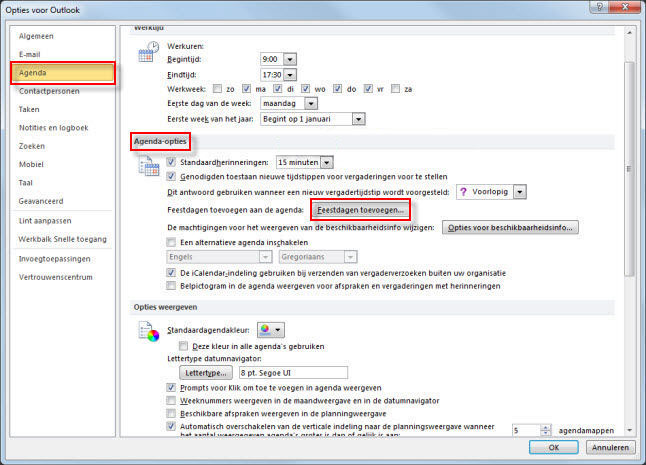Click the scrollbar up arrow

[x=629, y=33]
